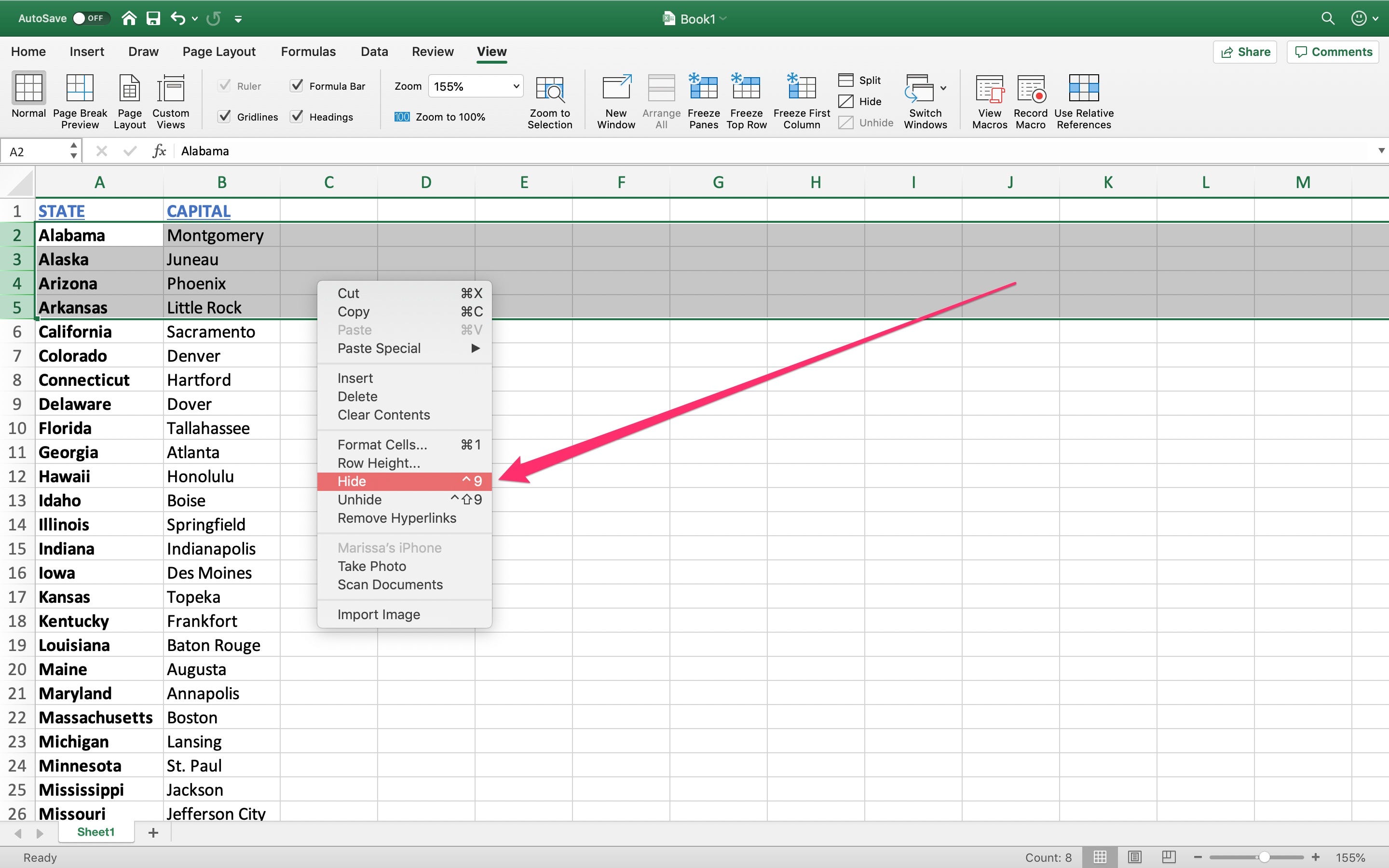
Task: Click the Share button
Action: 1245,52
